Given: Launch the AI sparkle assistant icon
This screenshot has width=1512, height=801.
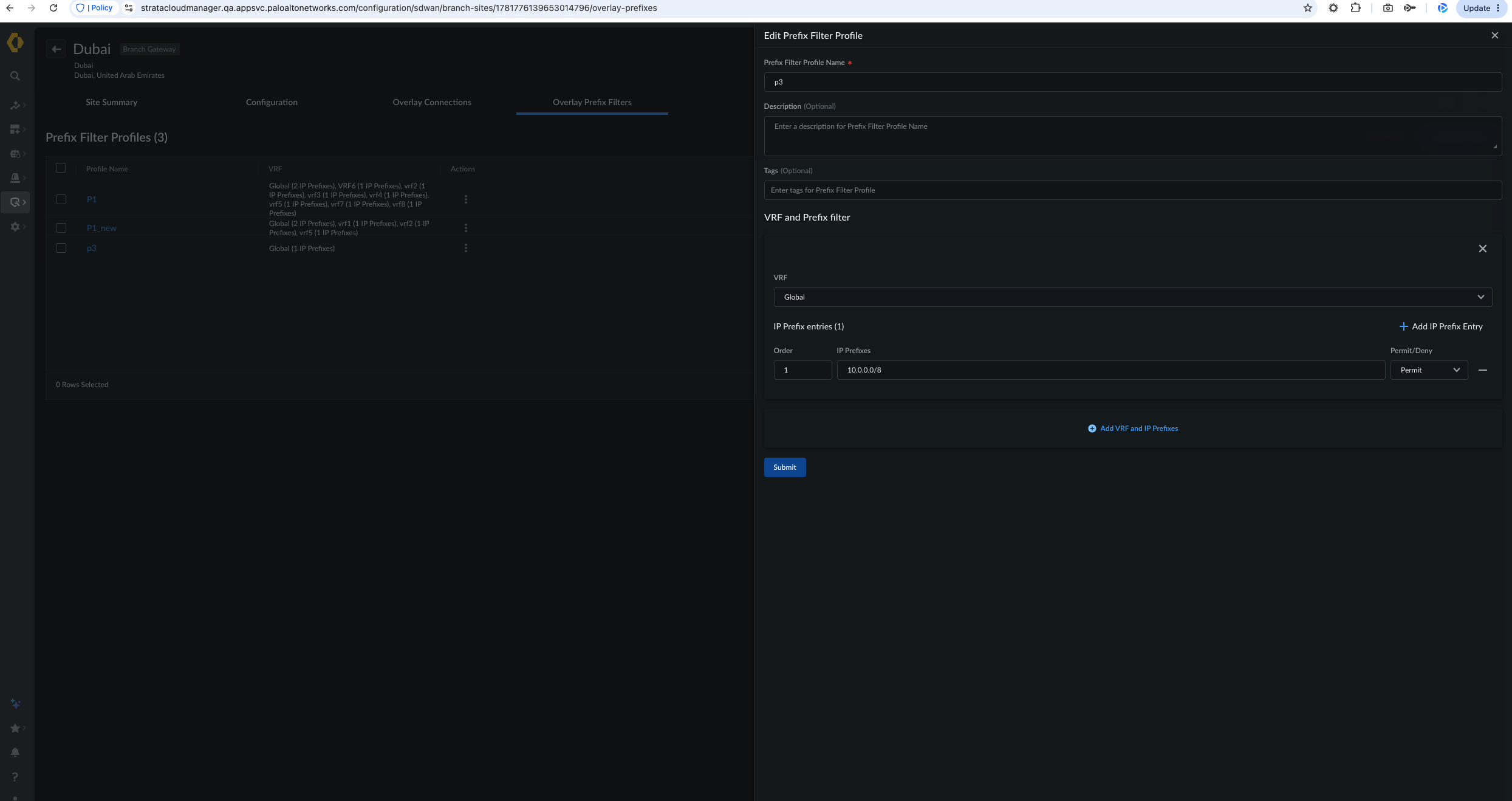Looking at the screenshot, I should click(x=15, y=704).
